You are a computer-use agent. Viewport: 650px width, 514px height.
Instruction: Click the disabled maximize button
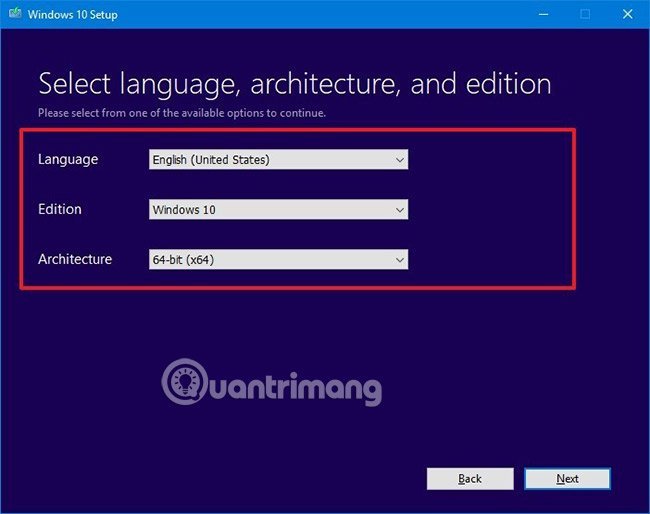coord(585,14)
